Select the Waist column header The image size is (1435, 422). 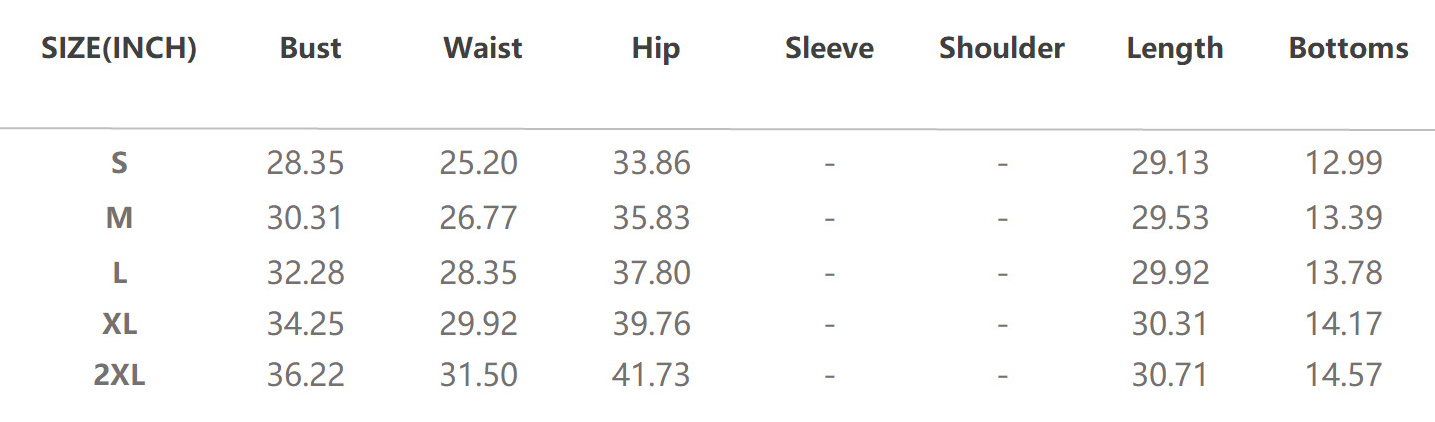pos(483,48)
